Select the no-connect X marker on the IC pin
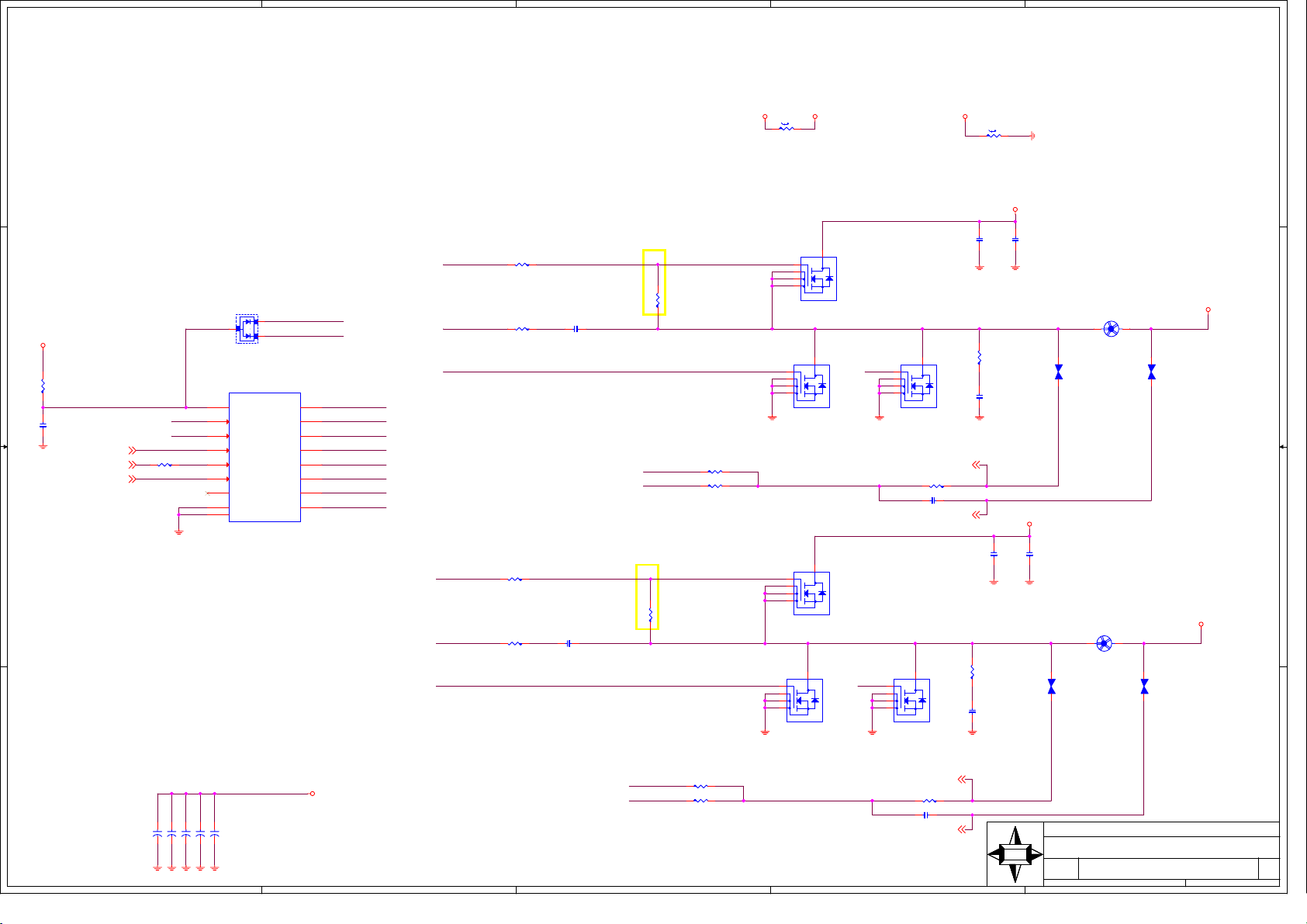 tap(207, 493)
